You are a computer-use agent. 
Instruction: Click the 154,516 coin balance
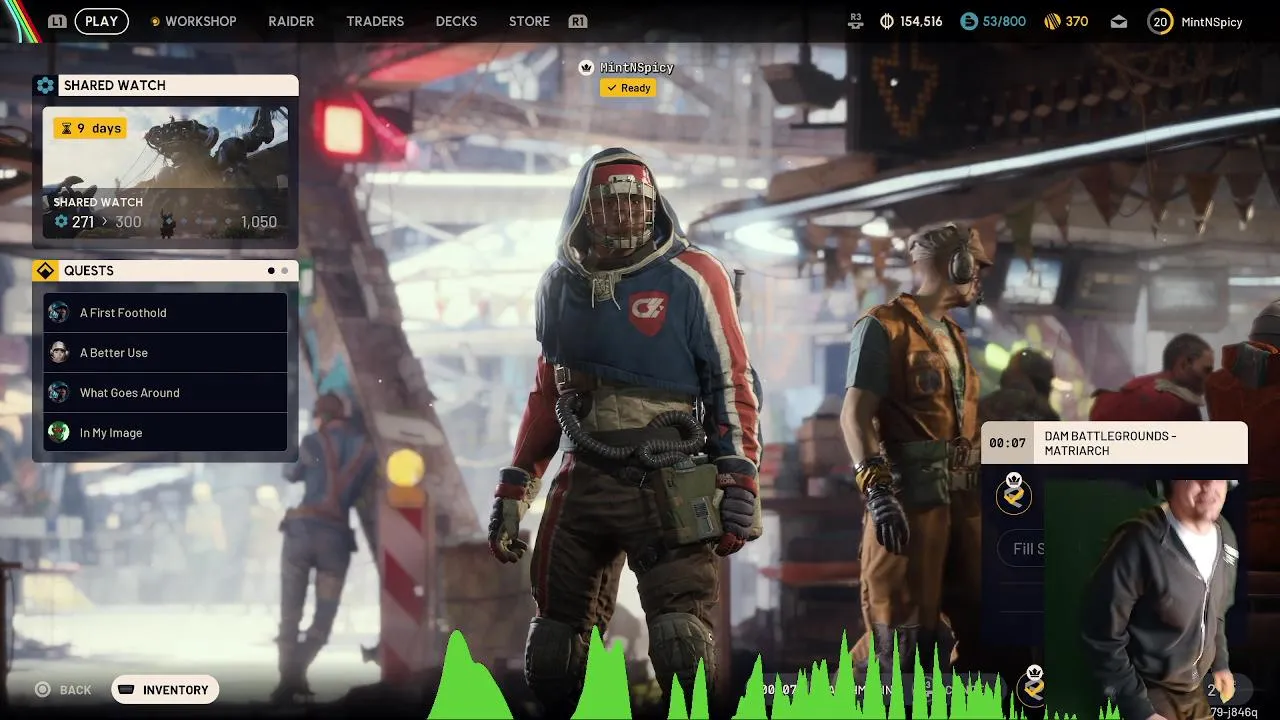[x=921, y=21]
